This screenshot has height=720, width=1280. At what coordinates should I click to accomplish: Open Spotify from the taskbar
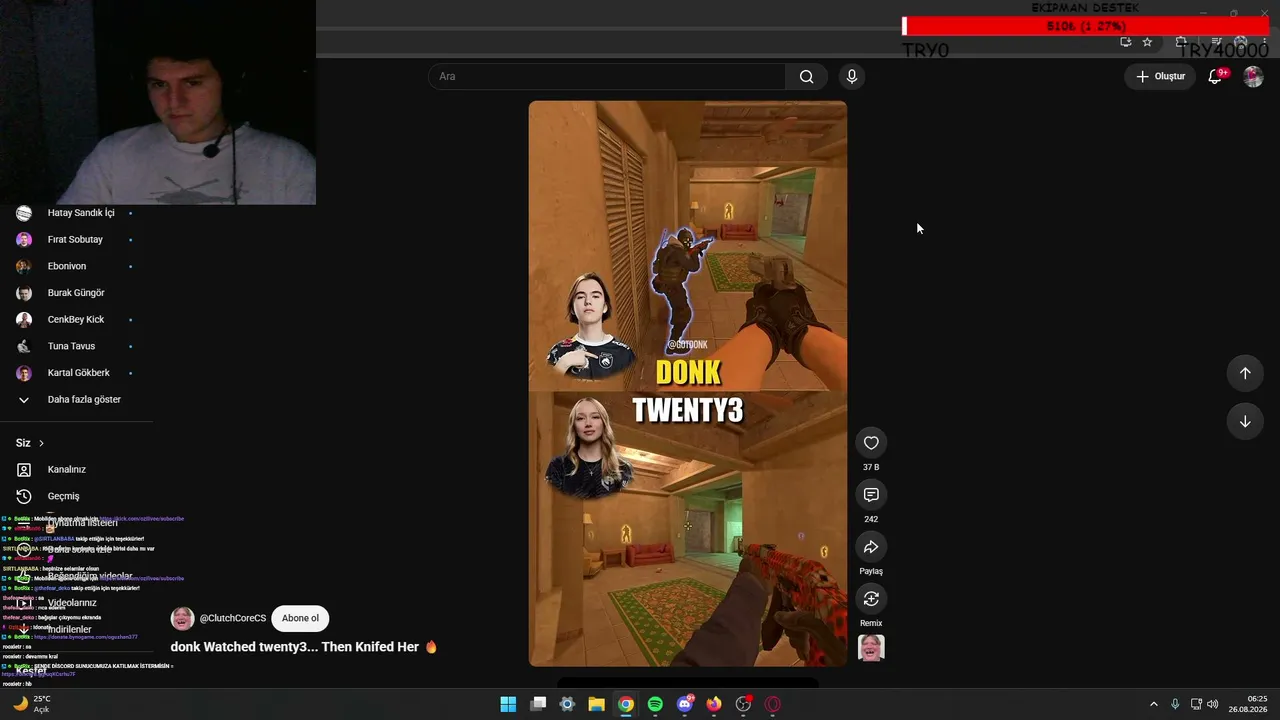pos(655,704)
